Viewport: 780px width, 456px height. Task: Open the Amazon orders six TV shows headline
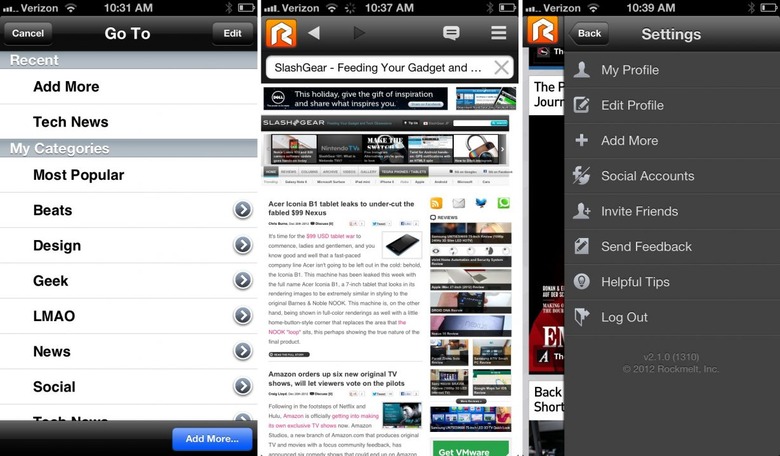pos(337,378)
